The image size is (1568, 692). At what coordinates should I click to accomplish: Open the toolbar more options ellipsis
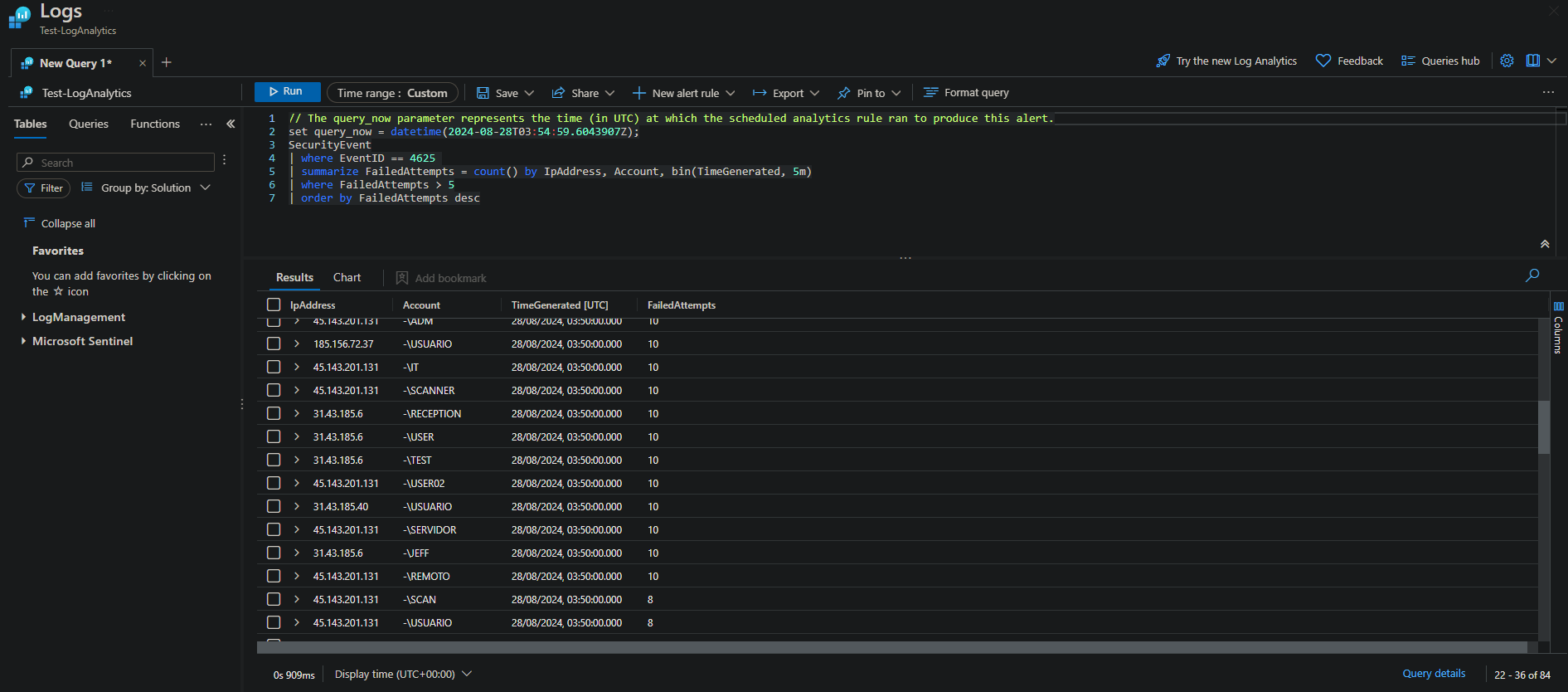coord(1548,92)
